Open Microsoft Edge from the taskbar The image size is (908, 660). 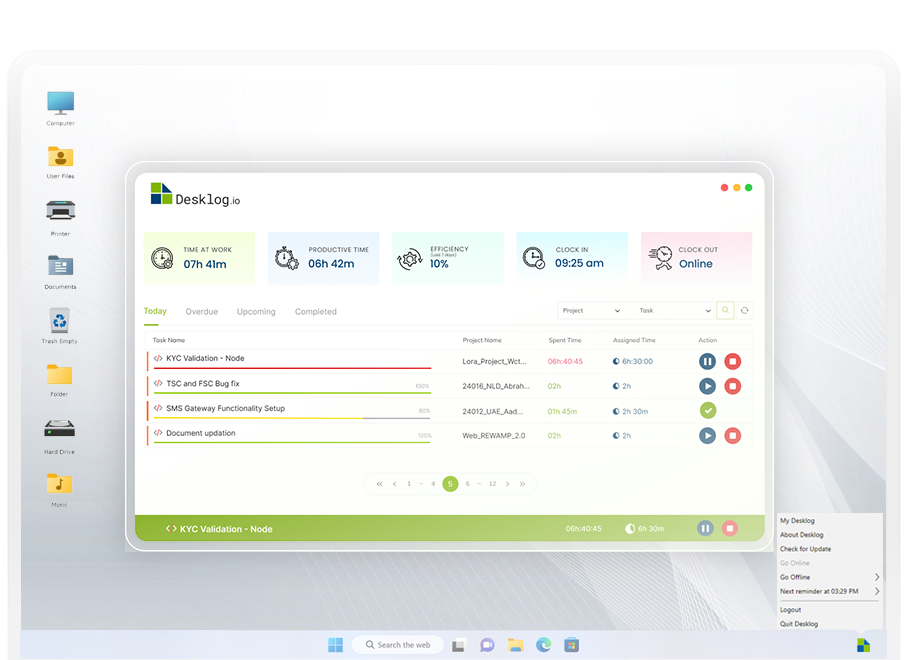coord(543,645)
